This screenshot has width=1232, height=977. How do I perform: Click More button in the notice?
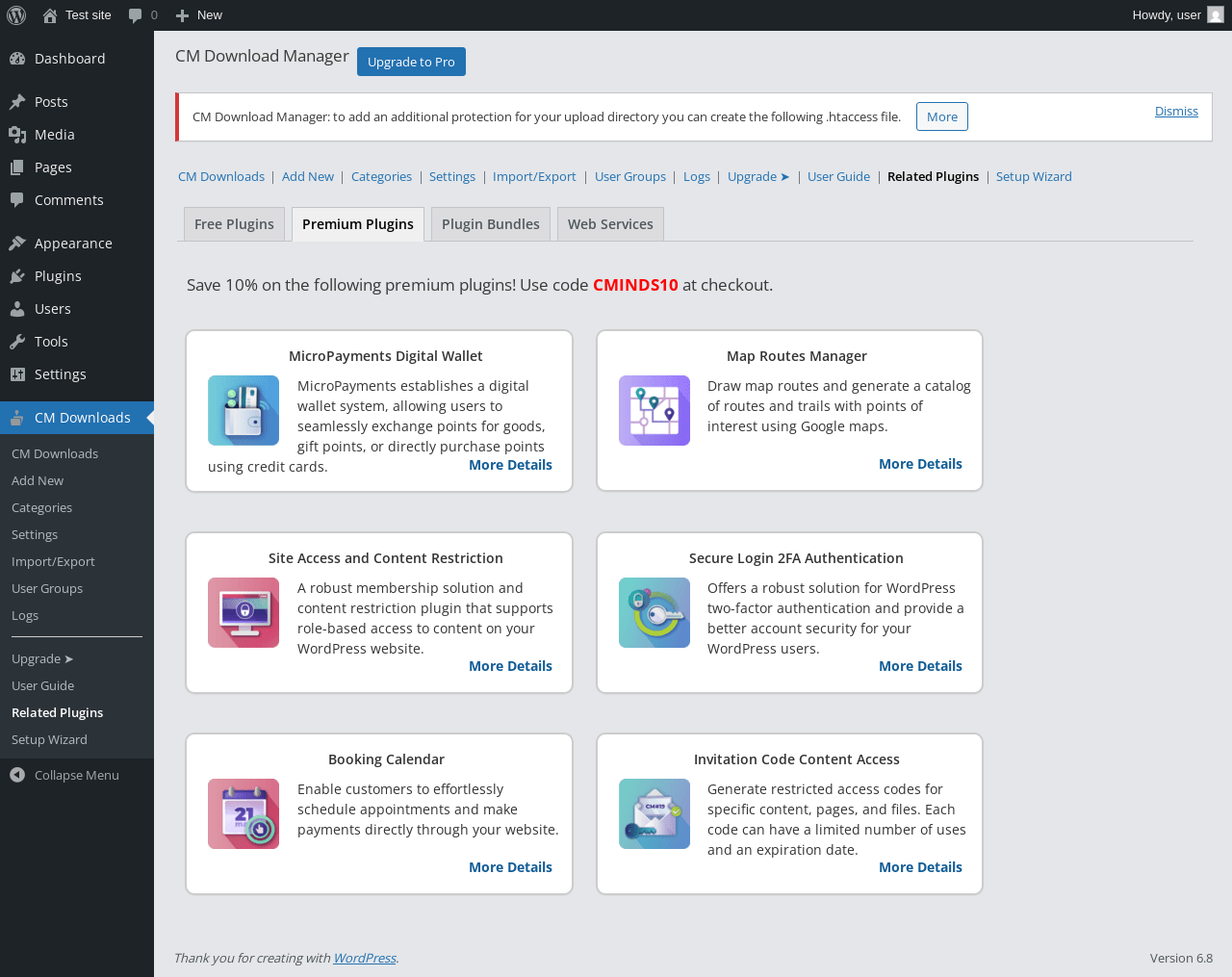point(942,116)
